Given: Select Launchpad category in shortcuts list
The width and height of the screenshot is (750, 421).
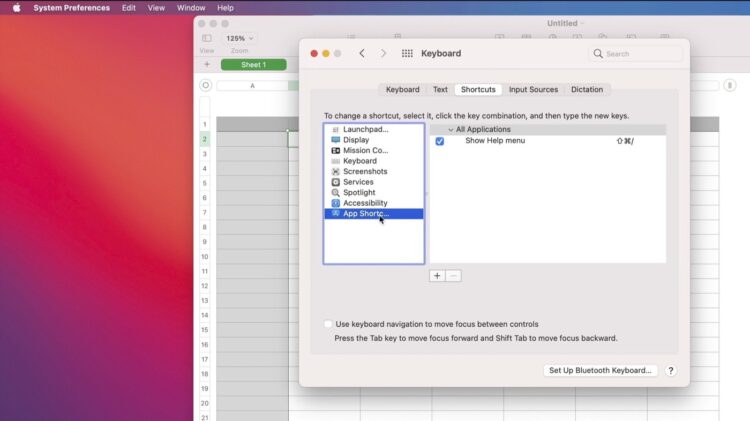Looking at the screenshot, I should (x=374, y=129).
